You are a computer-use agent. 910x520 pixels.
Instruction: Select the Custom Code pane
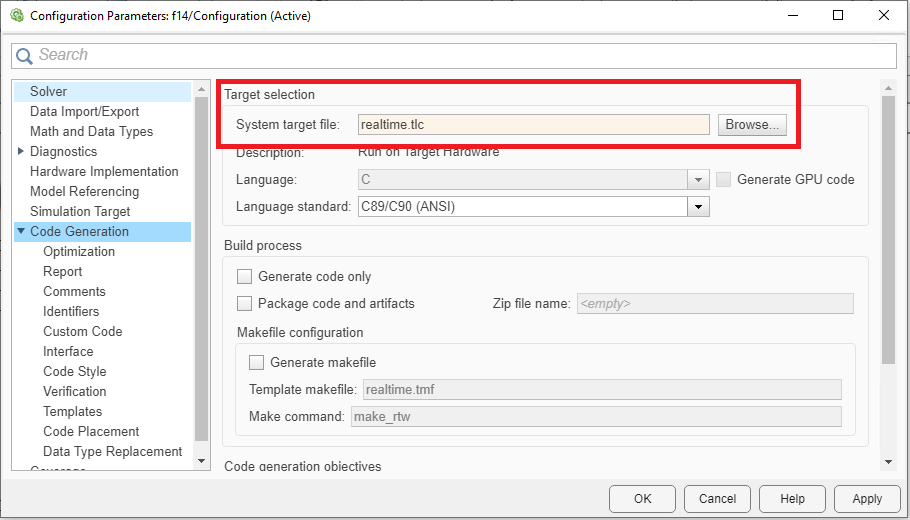[x=82, y=332]
